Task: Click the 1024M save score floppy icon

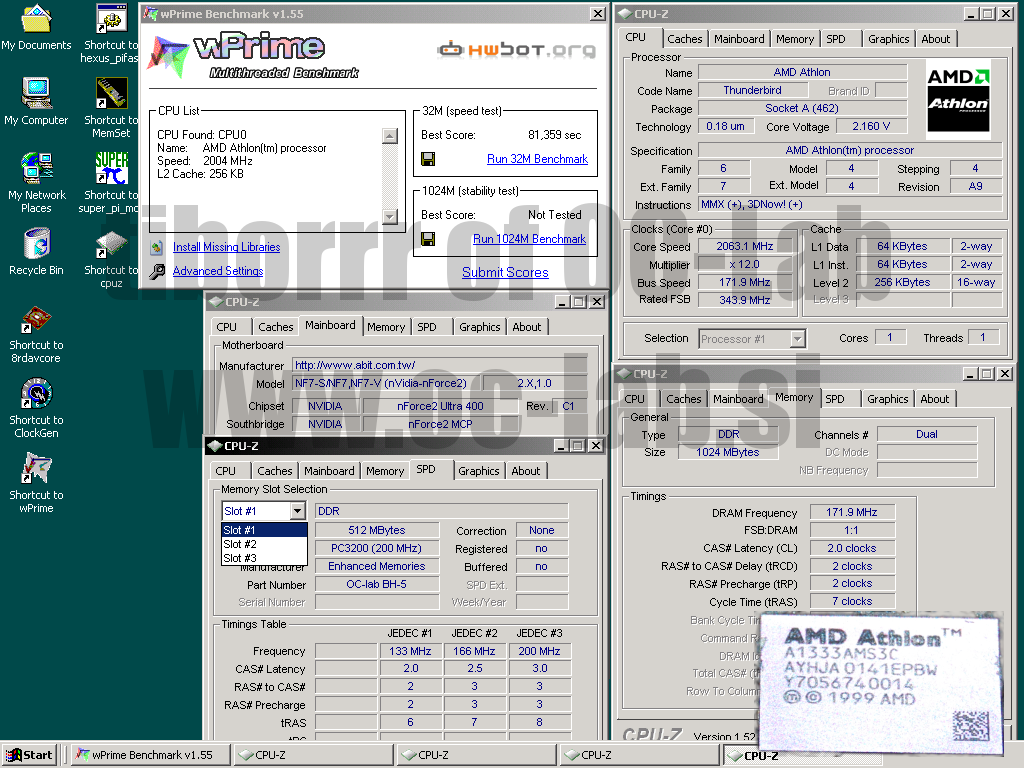Action: (x=428, y=239)
